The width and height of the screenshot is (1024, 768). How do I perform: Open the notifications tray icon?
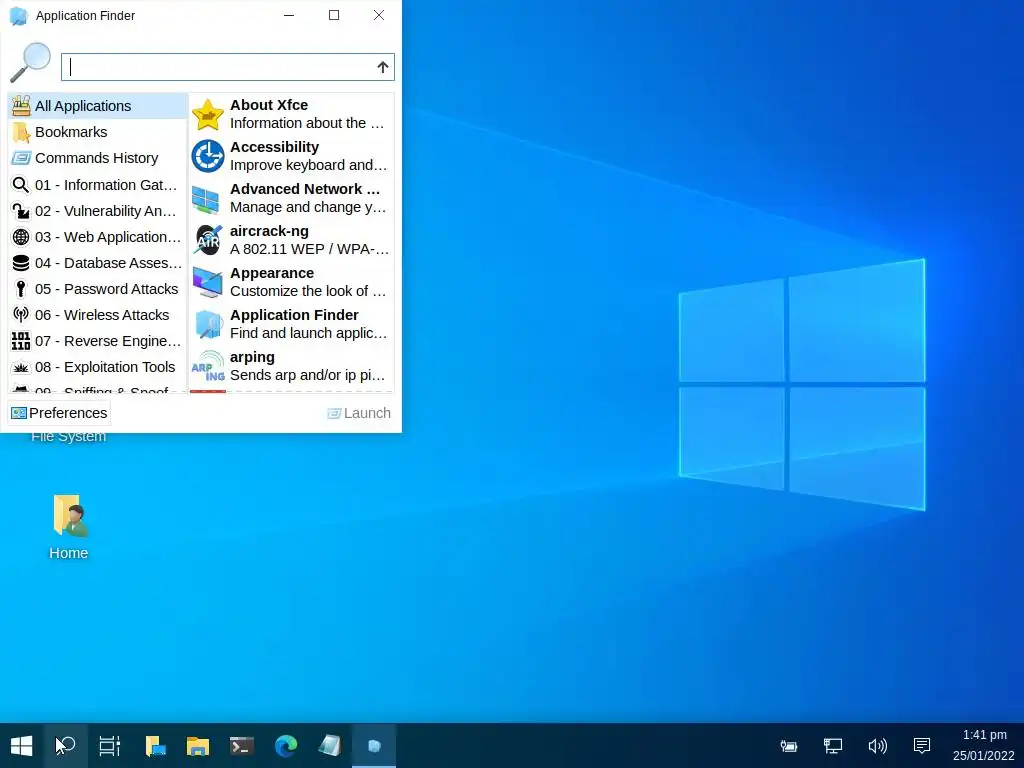pos(922,746)
